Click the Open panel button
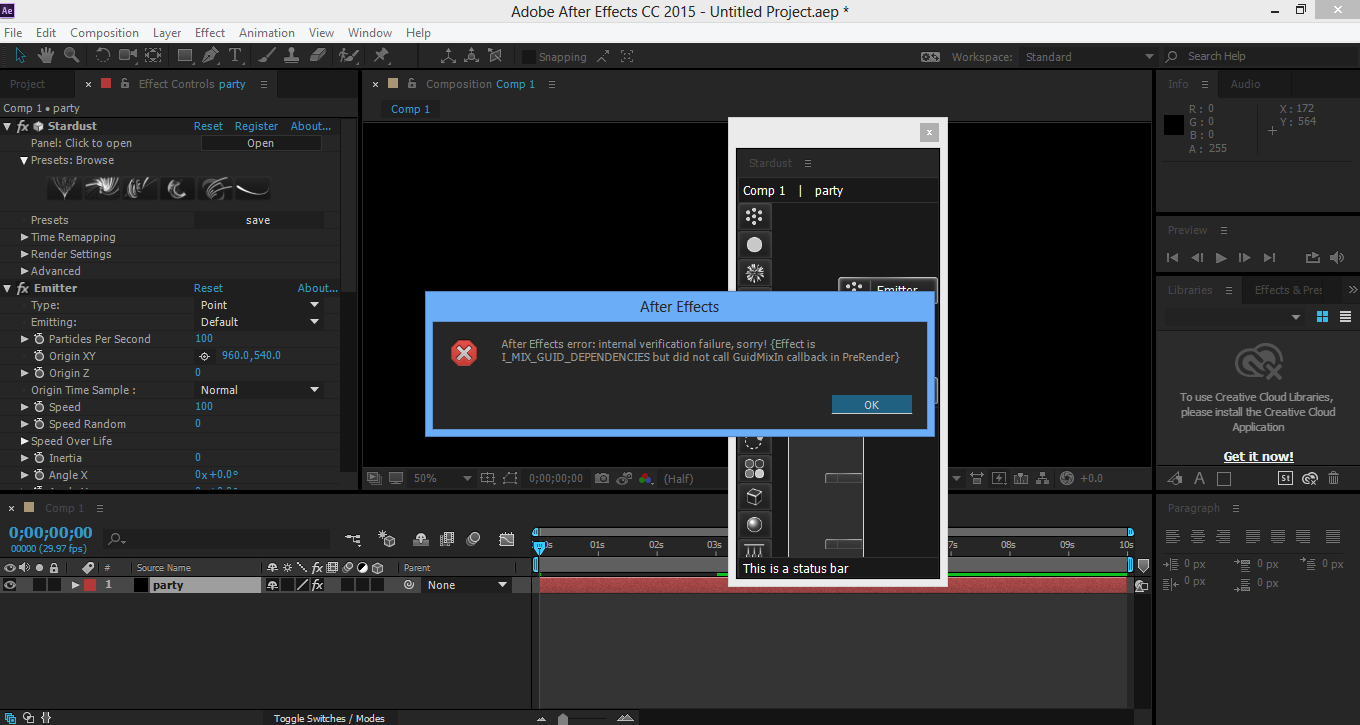Viewport: 1360px width, 725px height. point(261,143)
